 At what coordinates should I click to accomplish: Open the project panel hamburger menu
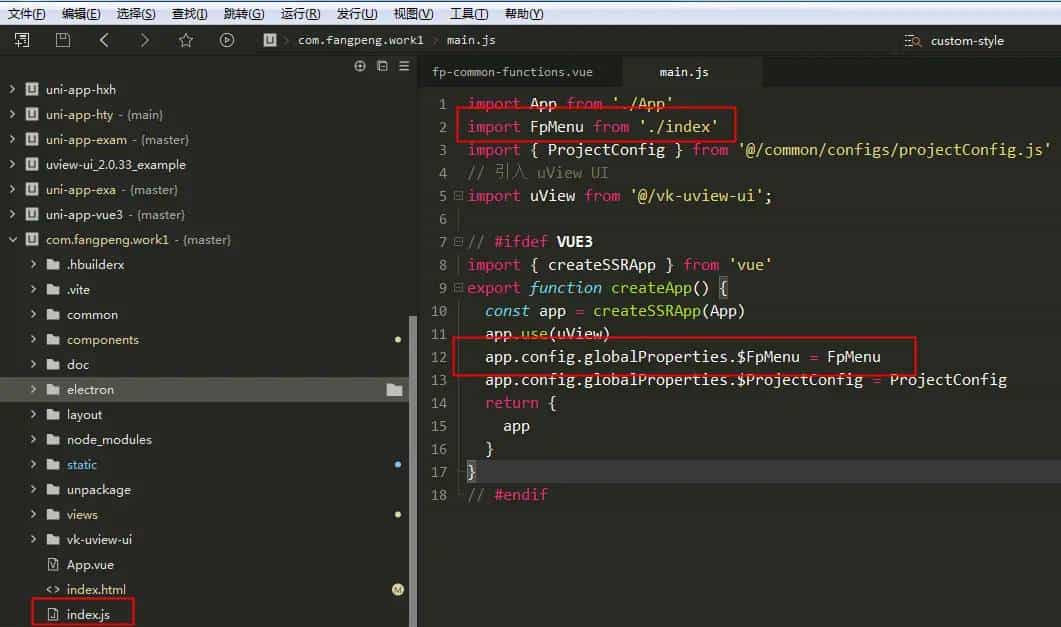click(404, 66)
